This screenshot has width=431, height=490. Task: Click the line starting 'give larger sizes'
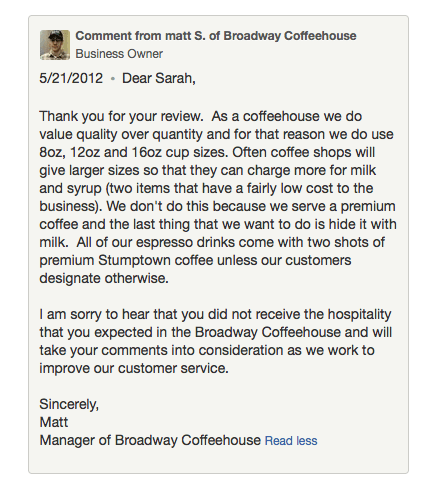click(x=208, y=170)
